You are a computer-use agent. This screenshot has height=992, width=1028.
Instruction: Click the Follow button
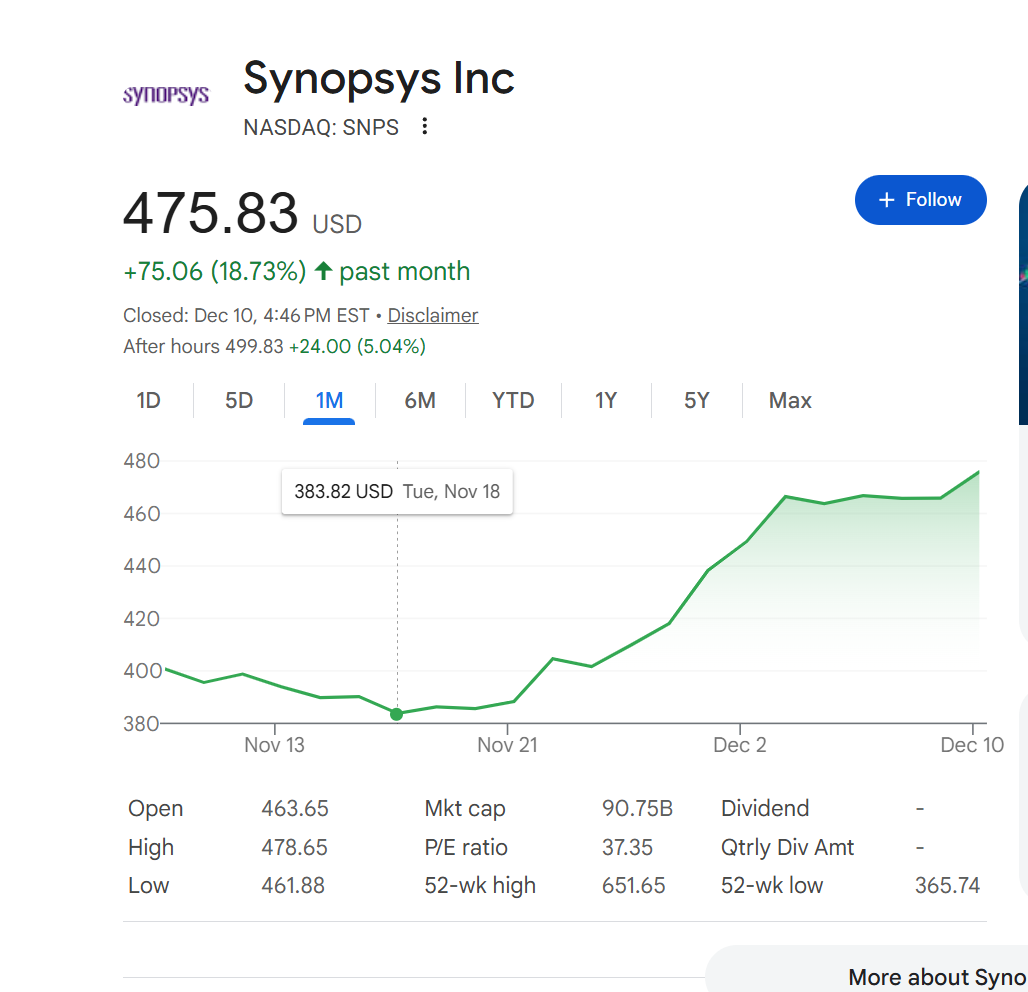pyautogui.click(x=920, y=200)
